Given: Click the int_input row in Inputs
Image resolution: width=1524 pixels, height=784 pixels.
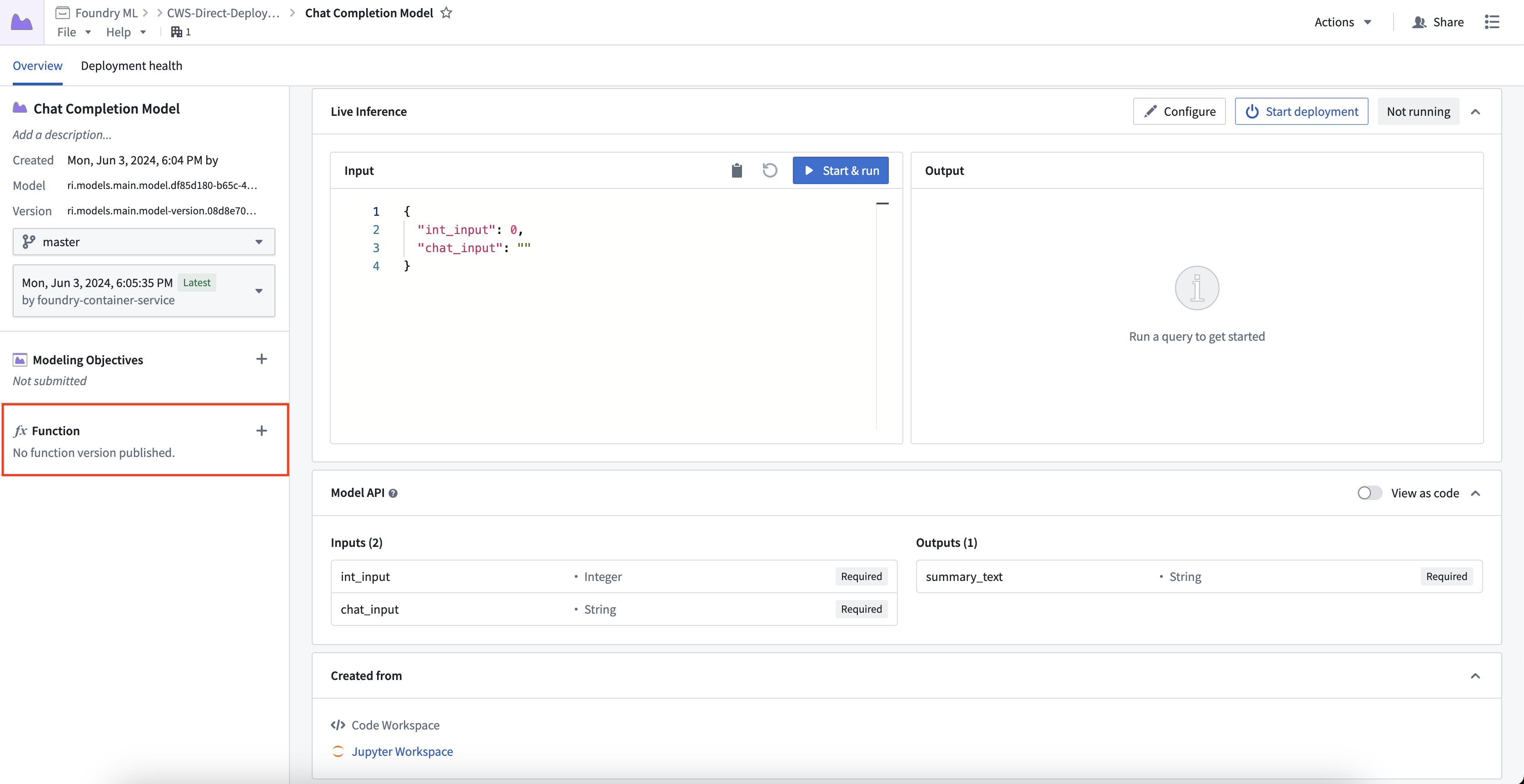Looking at the screenshot, I should 613,576.
